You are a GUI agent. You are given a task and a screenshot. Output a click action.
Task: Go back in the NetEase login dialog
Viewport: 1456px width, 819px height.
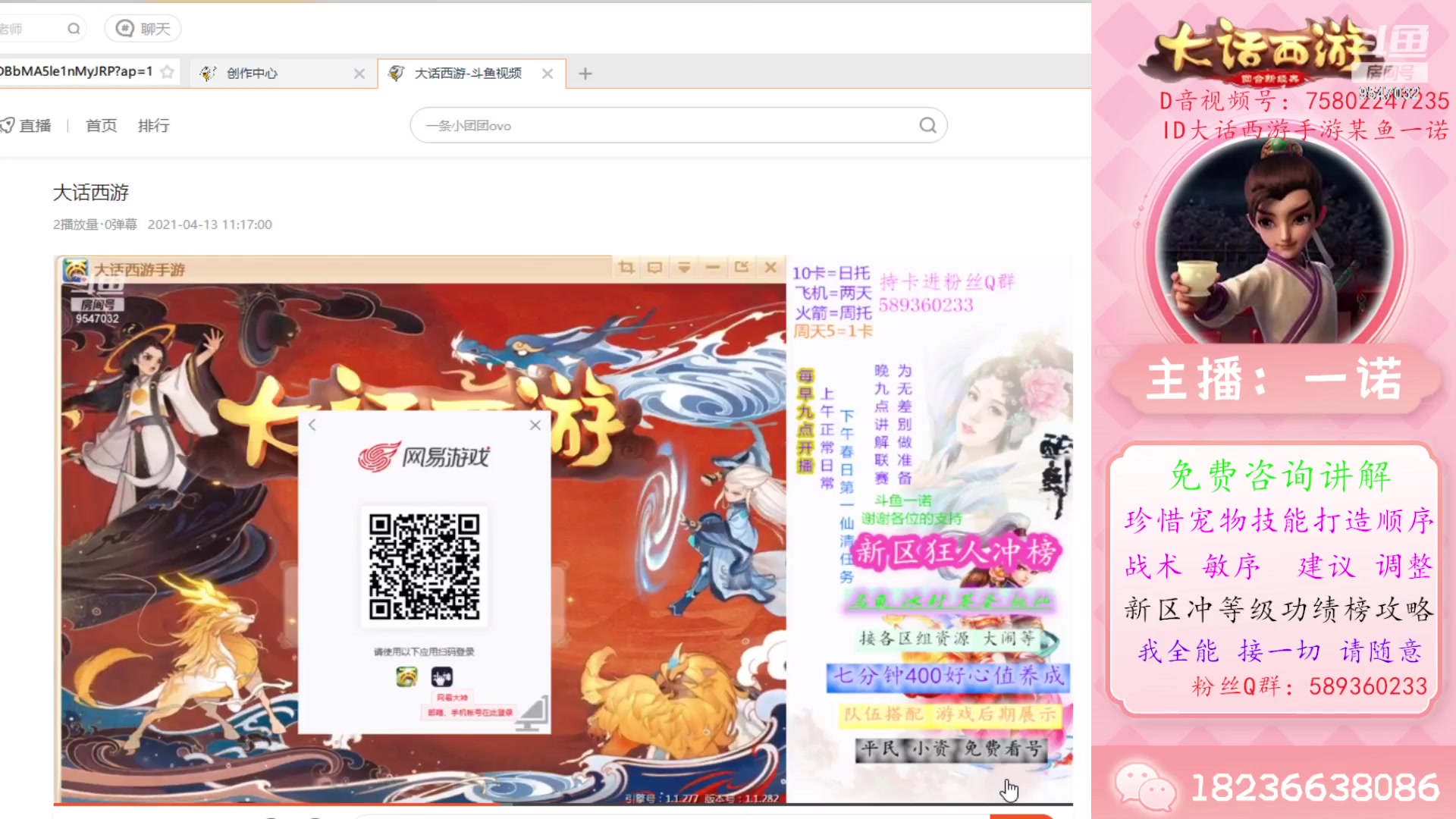[312, 425]
